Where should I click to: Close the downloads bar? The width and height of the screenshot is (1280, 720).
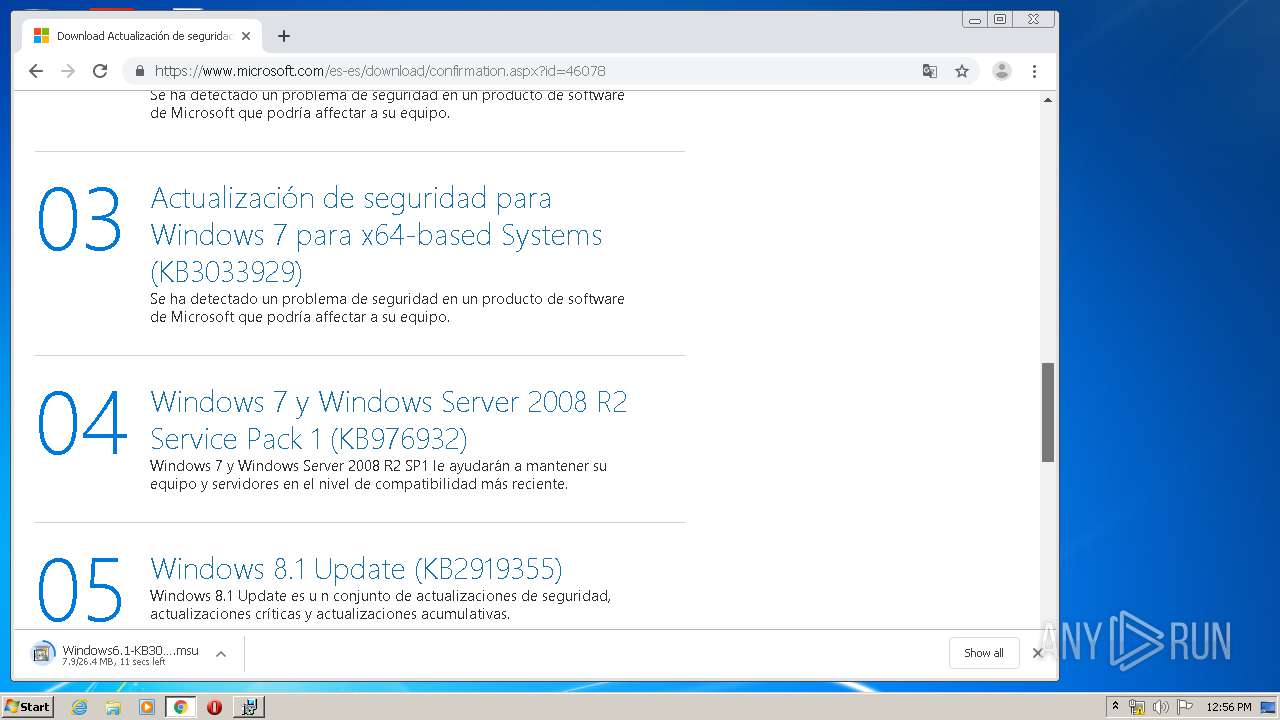(x=1038, y=653)
